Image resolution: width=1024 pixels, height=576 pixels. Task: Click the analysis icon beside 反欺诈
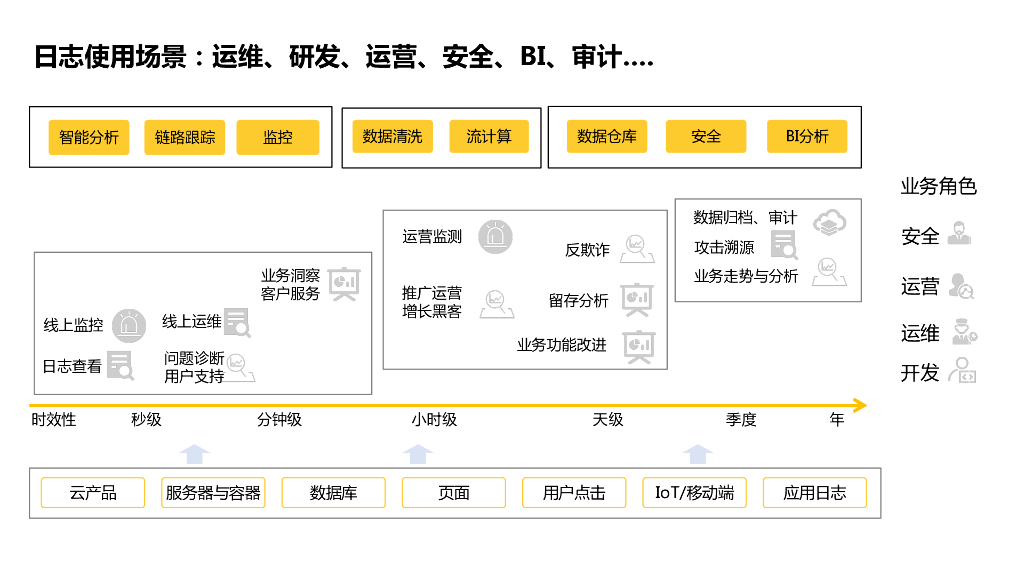[x=637, y=249]
